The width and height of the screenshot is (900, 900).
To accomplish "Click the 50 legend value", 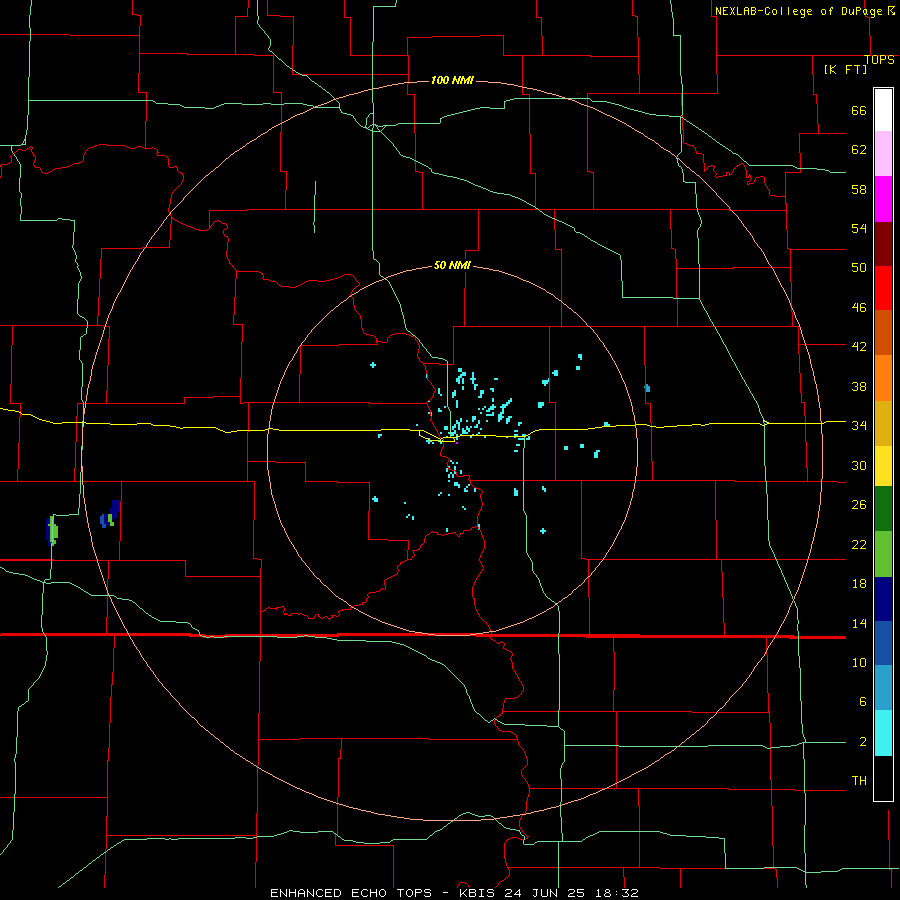I will click(x=859, y=267).
